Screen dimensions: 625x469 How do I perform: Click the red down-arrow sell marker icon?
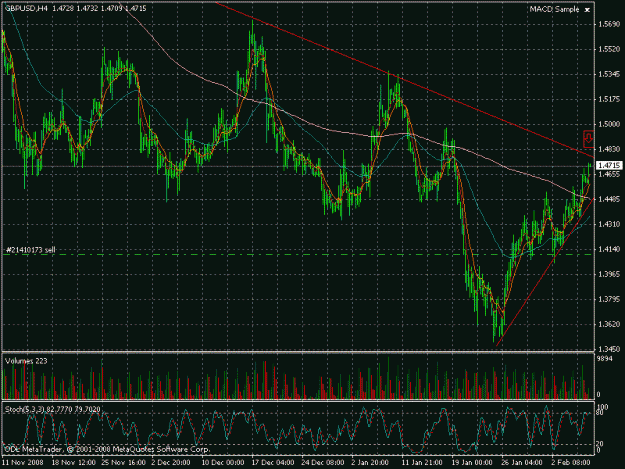[x=588, y=139]
